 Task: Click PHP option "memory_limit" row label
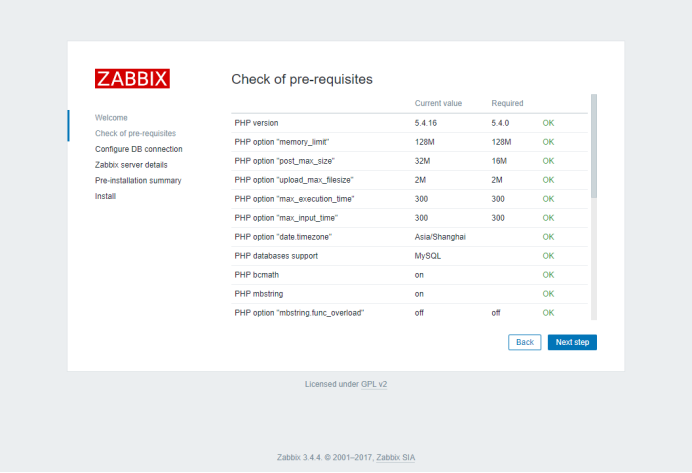[282, 142]
